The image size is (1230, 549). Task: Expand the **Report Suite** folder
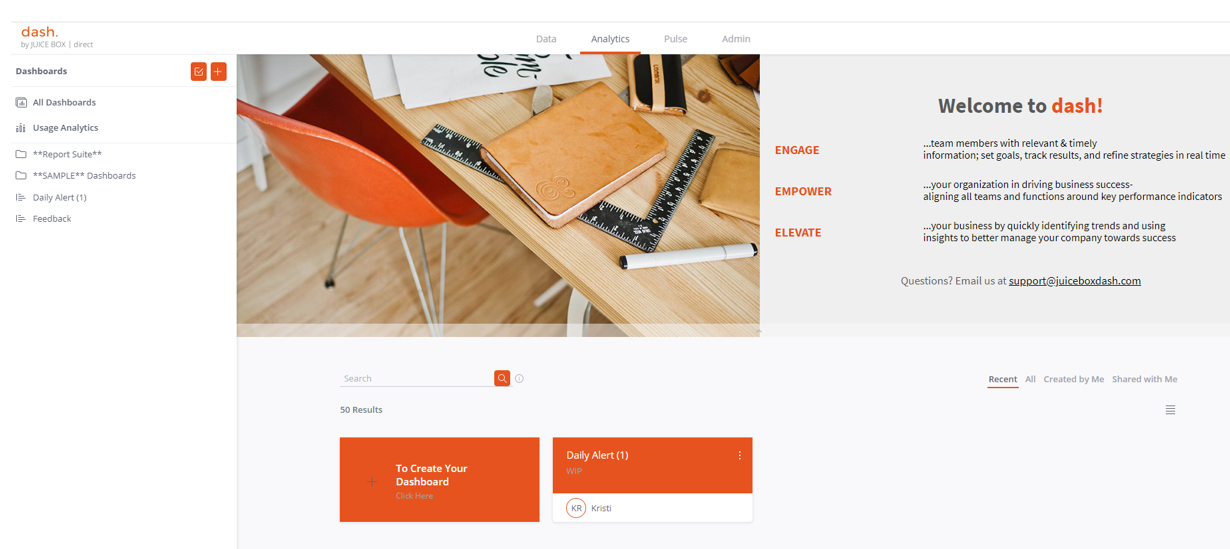pyautogui.click(x=67, y=154)
